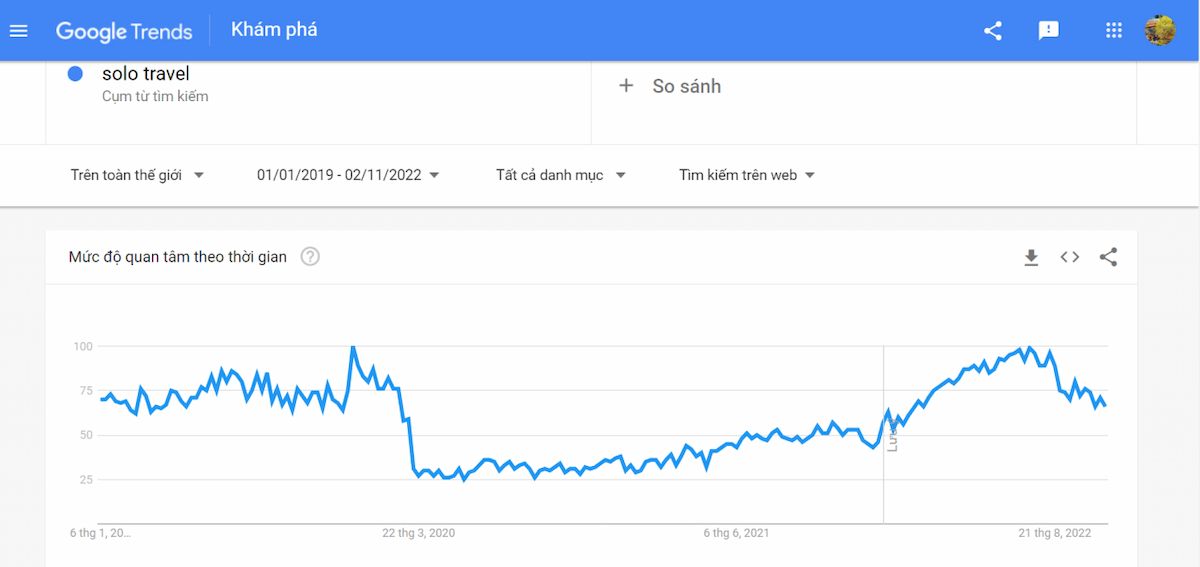This screenshot has height=567, width=1200.
Task: Edit the solo travel search term
Action: [146, 74]
